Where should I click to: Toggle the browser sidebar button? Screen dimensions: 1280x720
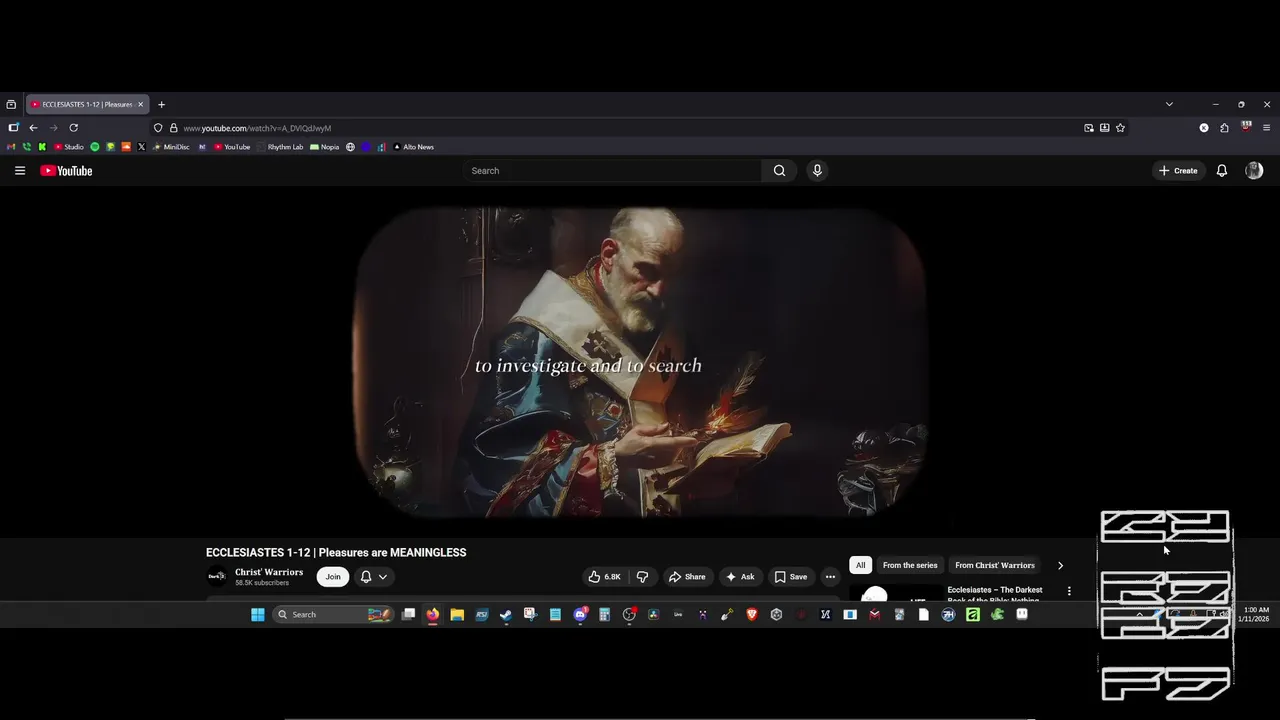(13, 128)
